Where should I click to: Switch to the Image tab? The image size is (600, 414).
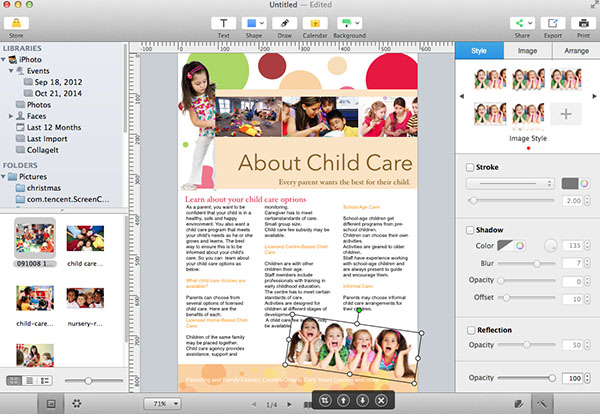(527, 48)
